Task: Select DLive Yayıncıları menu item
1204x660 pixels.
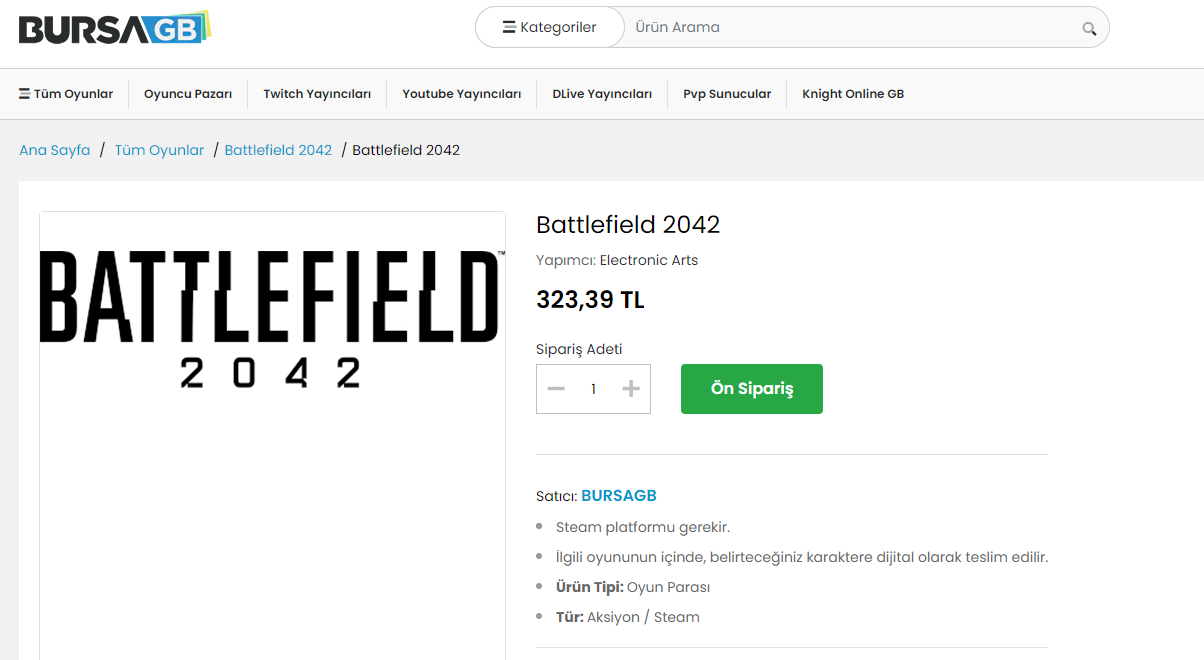Action: (x=602, y=94)
